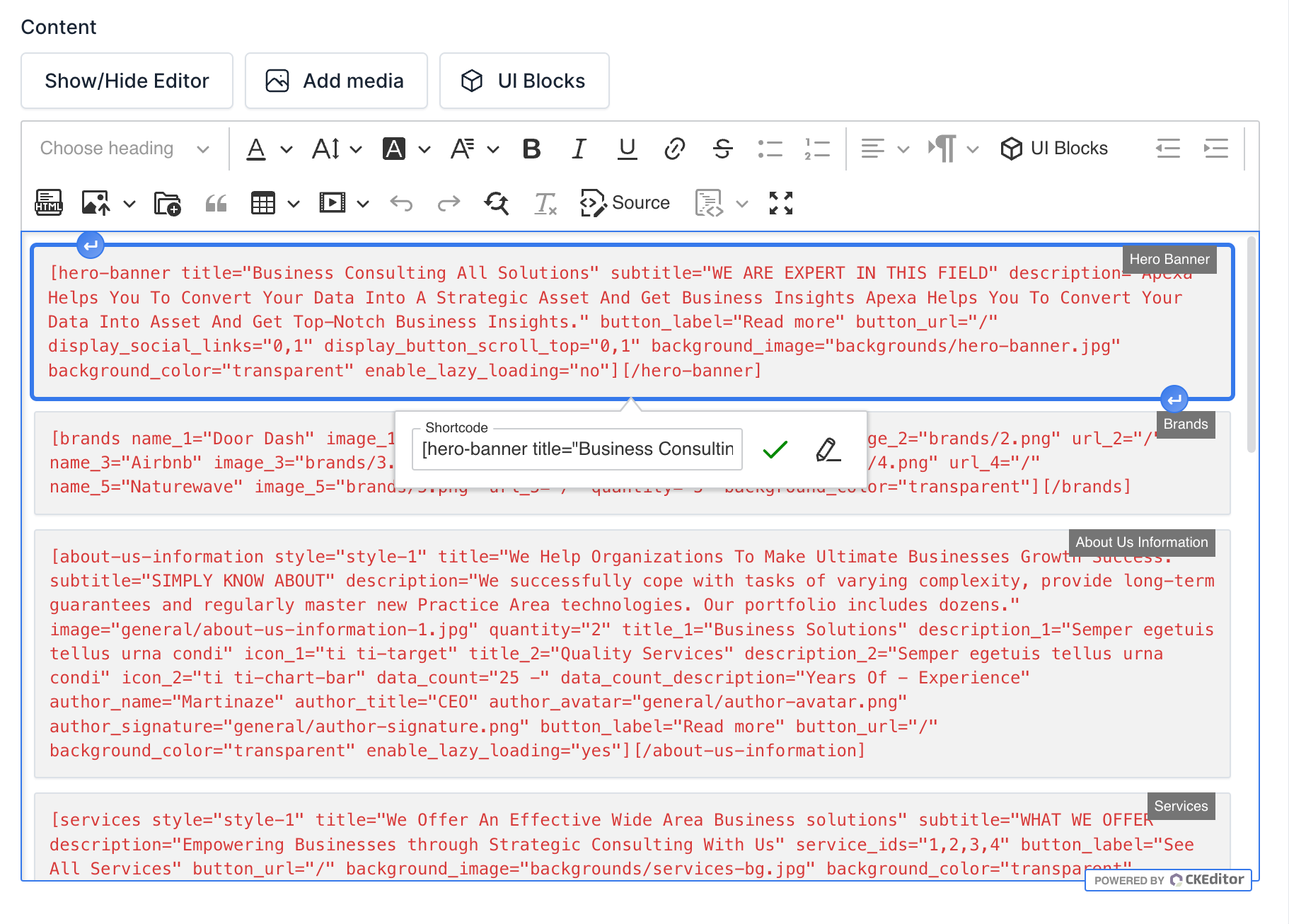Image resolution: width=1289 pixels, height=924 pixels.
Task: Toggle fullscreen editor mode
Action: (781, 203)
